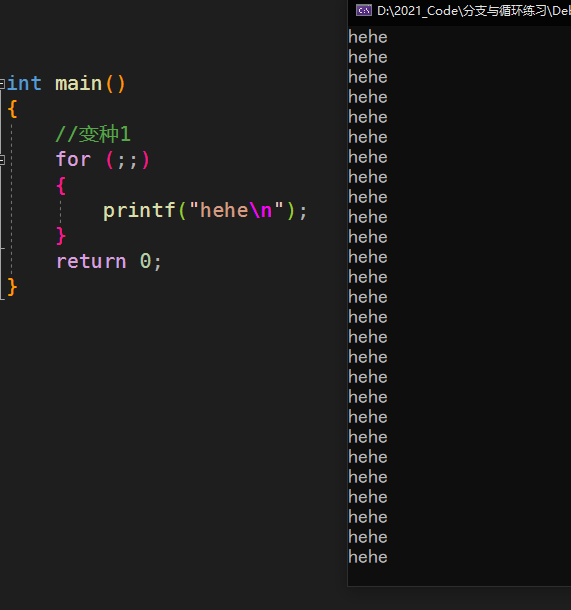This screenshot has height=610, width=571.
Task: Click the "hehe\n" string literal
Action: [236, 210]
